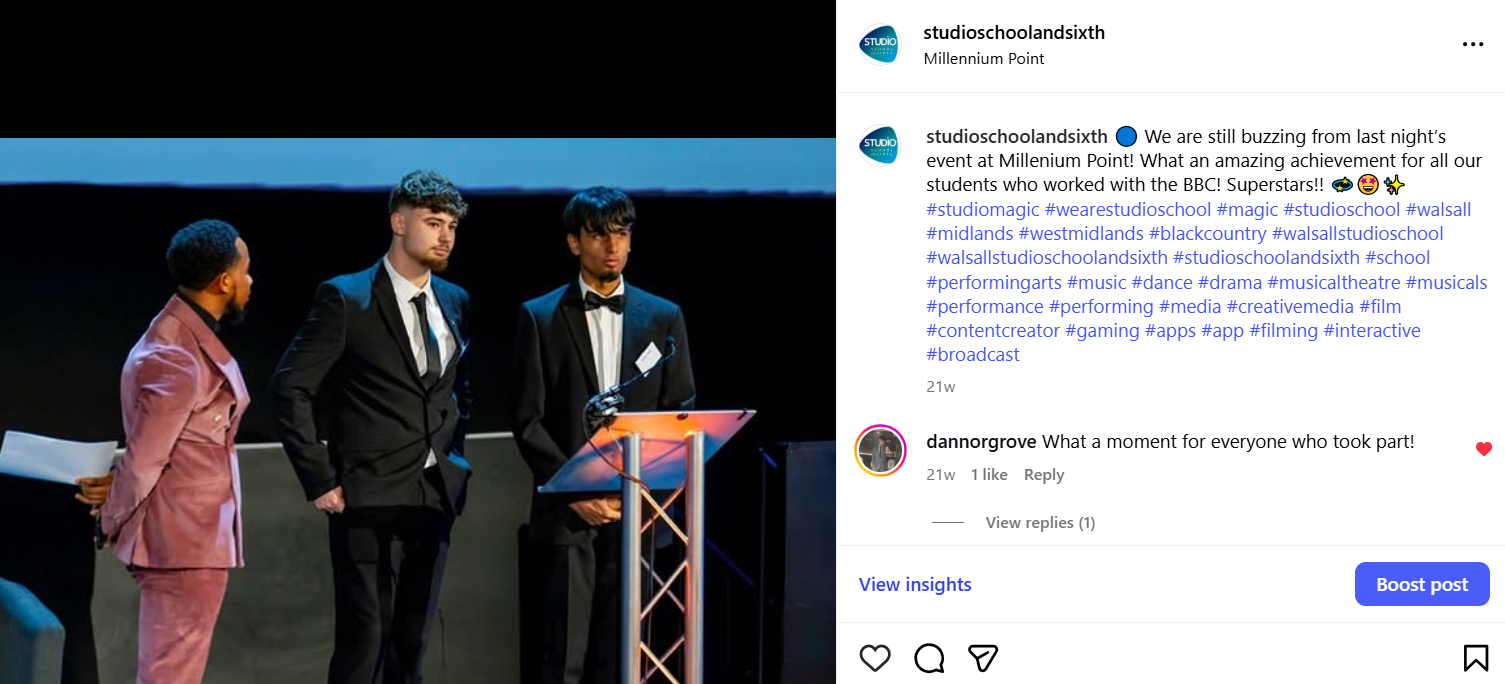Viewport: 1505px width, 684px height.
Task: Like the post with the heart icon
Action: [875, 657]
